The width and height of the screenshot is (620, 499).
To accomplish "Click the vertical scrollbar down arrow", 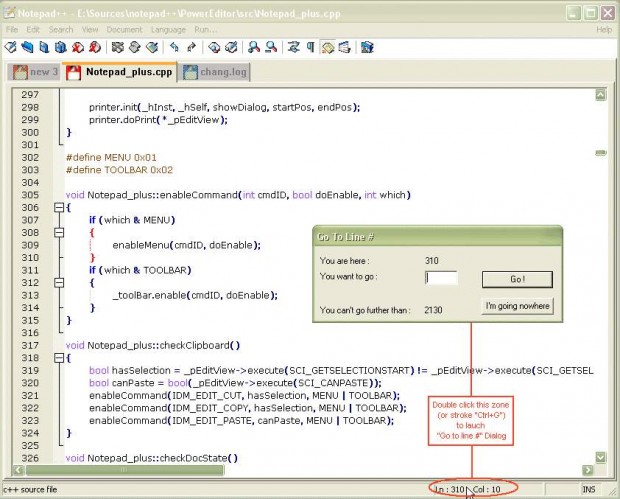I will pos(601,457).
